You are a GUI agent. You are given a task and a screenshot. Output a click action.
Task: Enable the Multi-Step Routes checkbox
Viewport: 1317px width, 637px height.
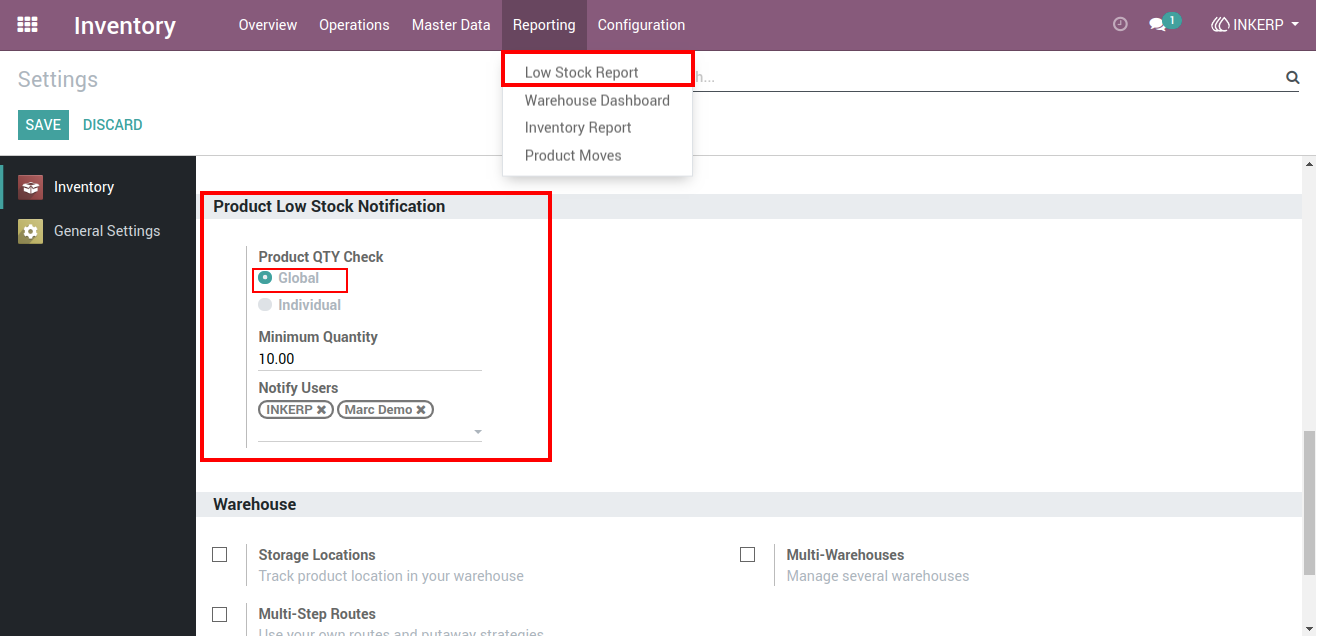(x=220, y=614)
